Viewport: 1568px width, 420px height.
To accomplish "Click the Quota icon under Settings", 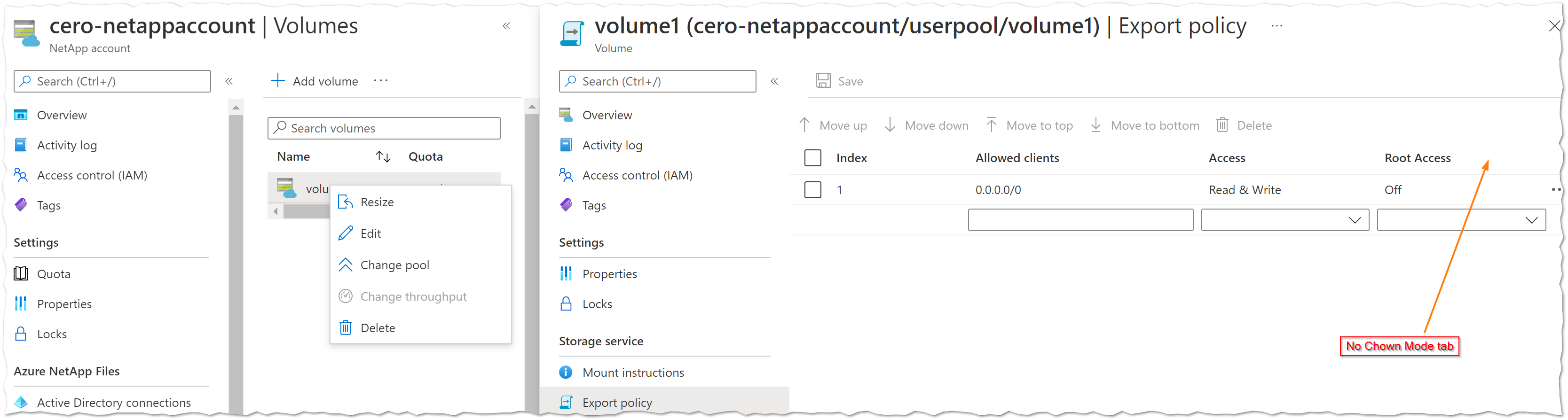I will click(x=21, y=273).
